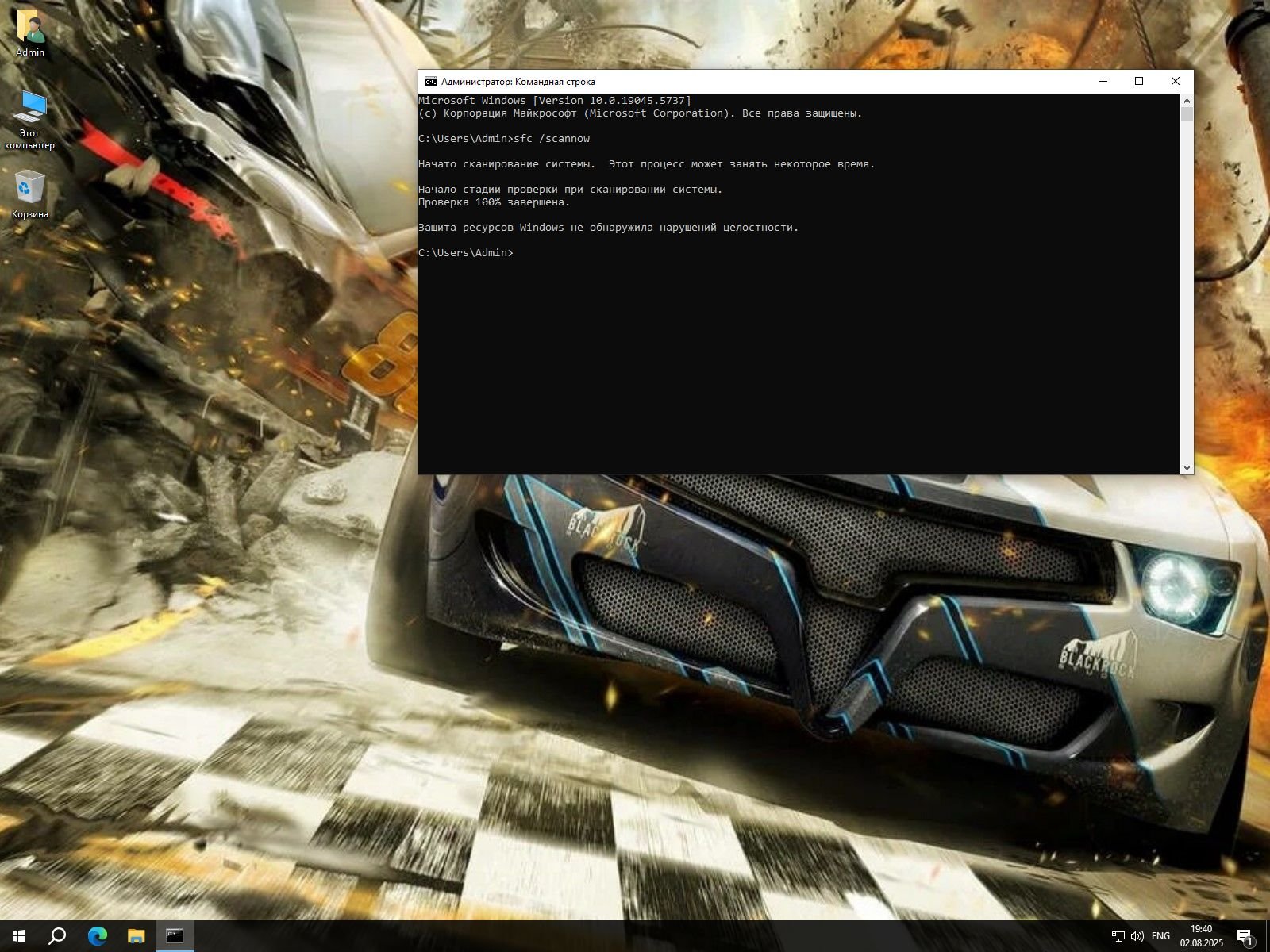Click the 'Защита ресурсов Windows' result line
Image resolution: width=1270 pixels, height=952 pixels.
click(x=609, y=228)
